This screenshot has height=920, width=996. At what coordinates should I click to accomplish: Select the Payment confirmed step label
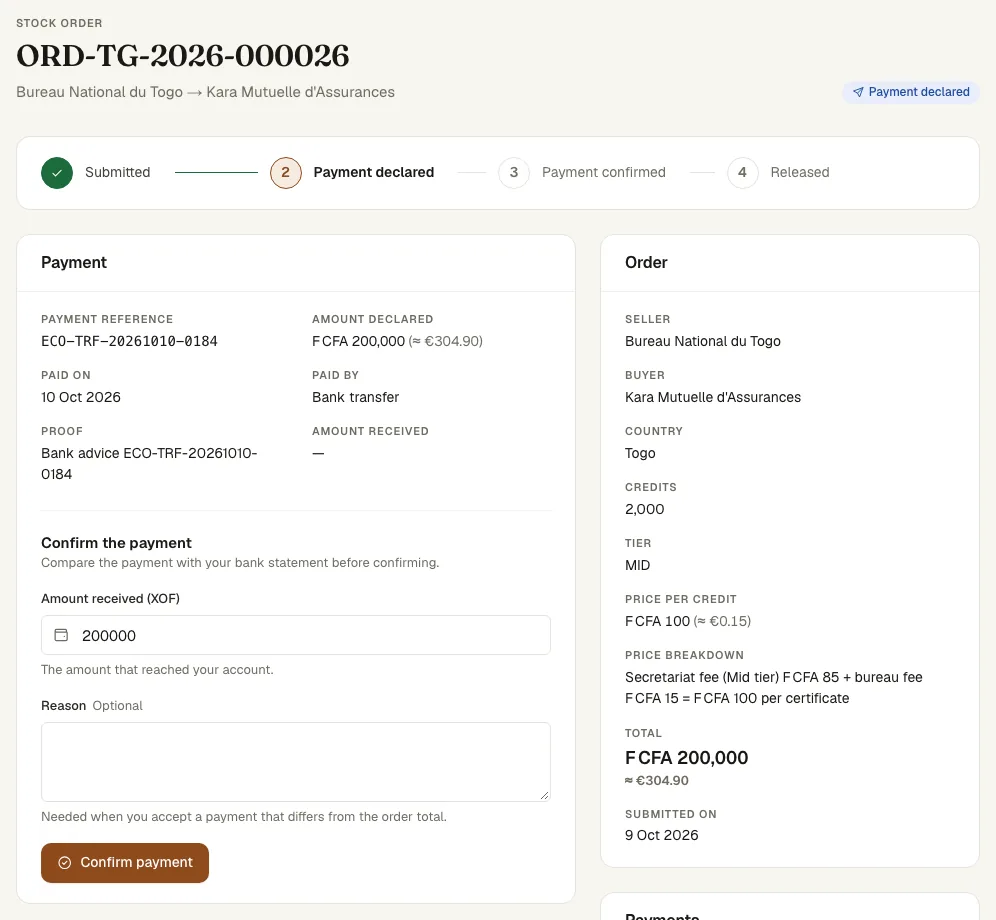coord(603,172)
